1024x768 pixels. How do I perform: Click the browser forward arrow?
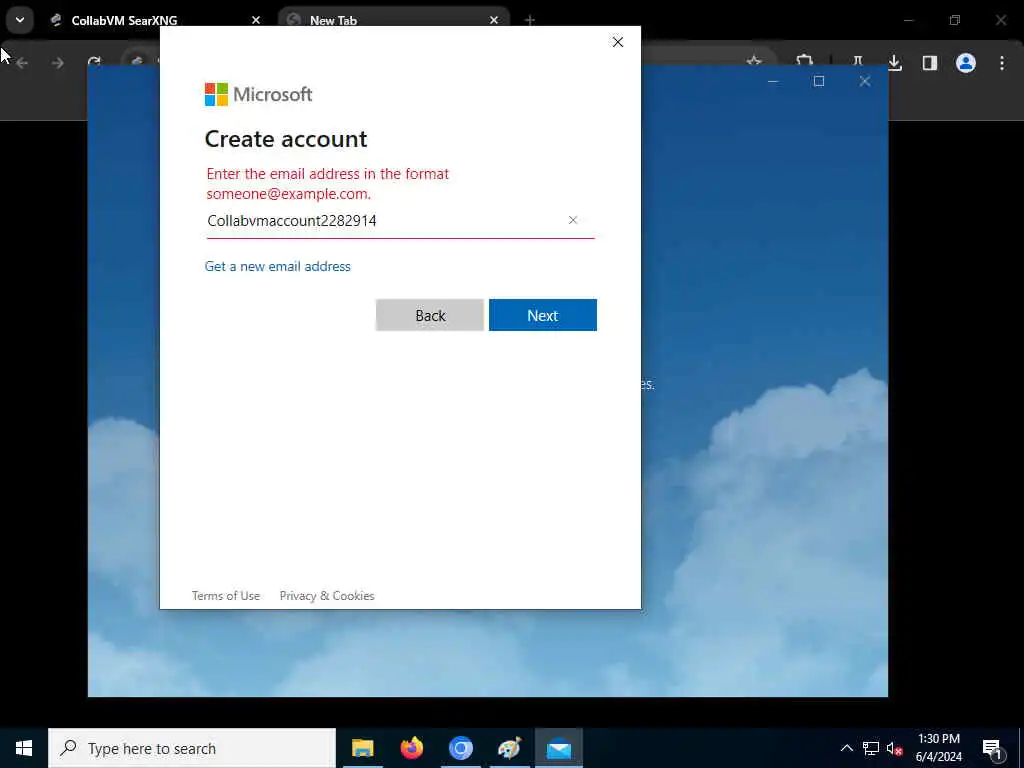(58, 63)
